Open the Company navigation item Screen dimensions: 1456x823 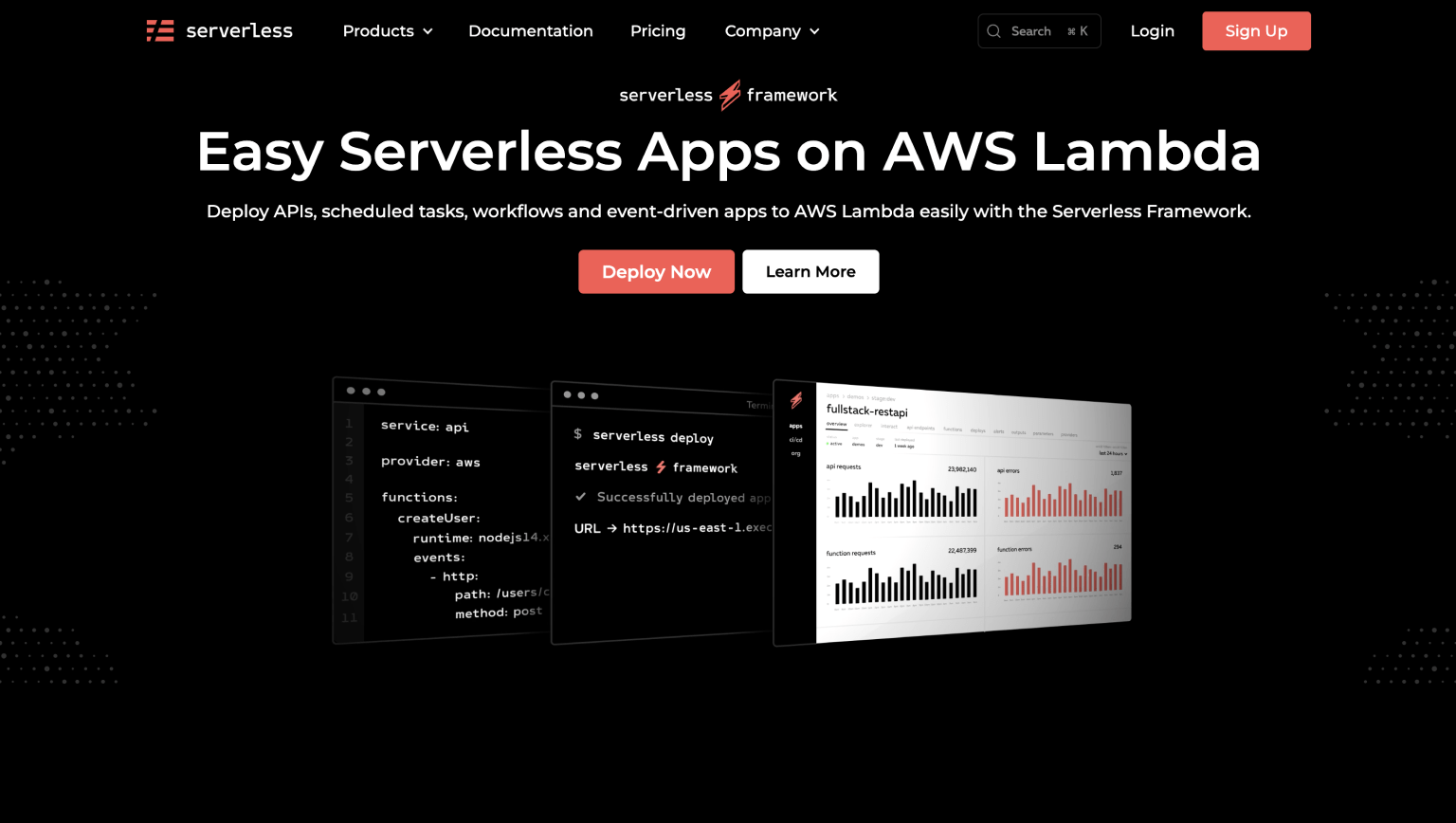click(772, 31)
